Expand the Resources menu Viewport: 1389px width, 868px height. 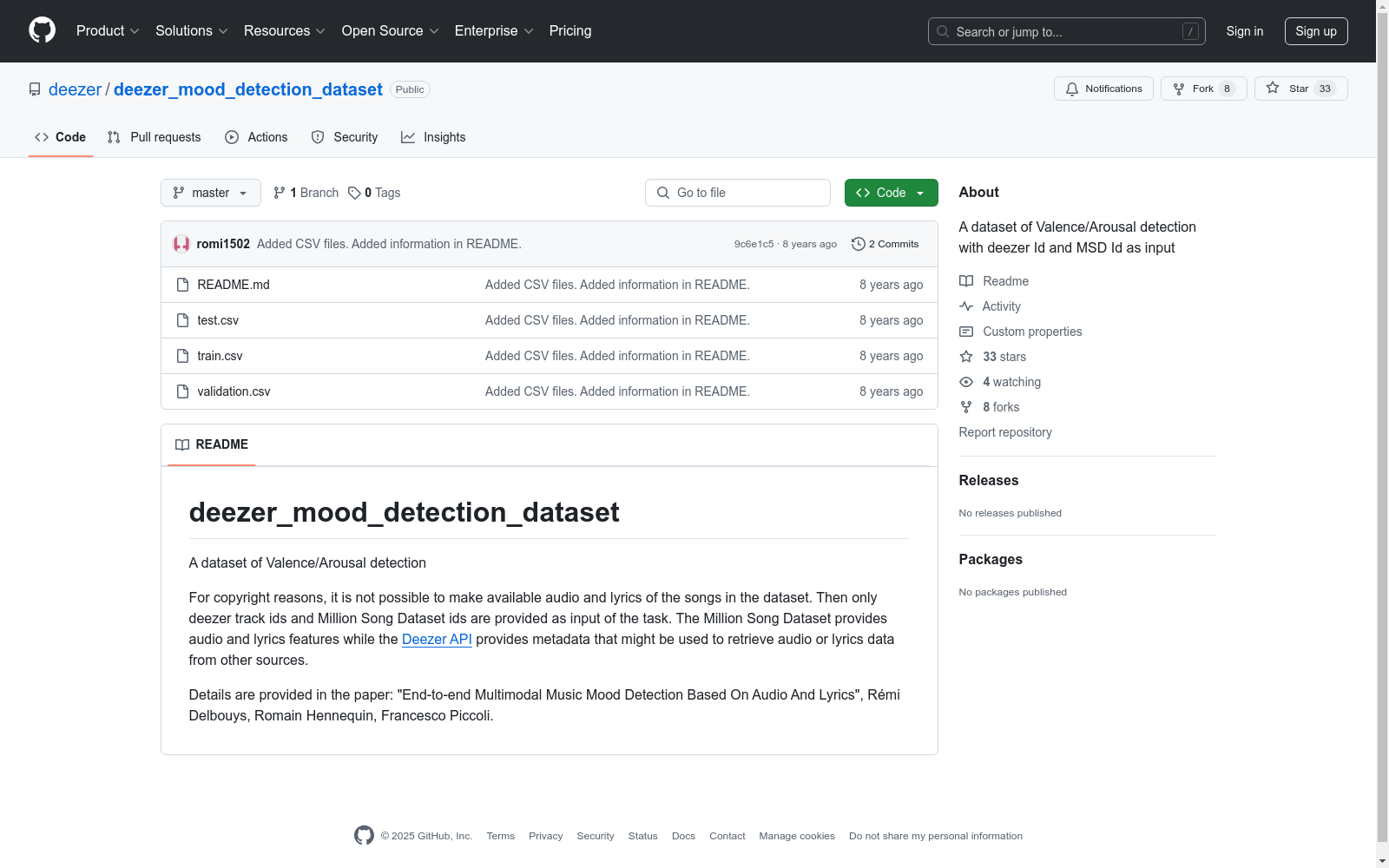click(x=285, y=31)
